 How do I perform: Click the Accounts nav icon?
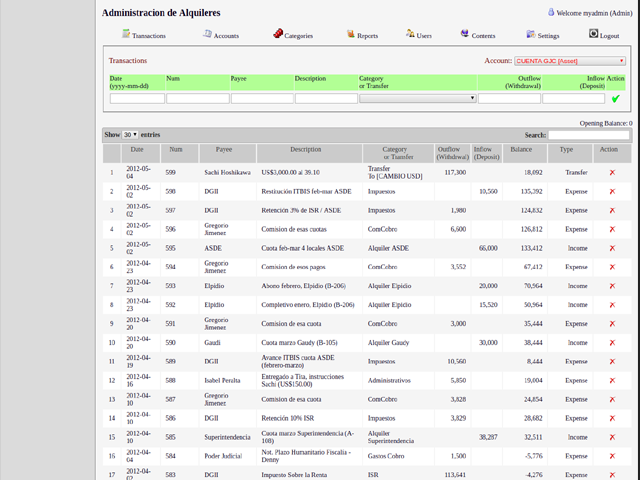pyautogui.click(x=207, y=33)
